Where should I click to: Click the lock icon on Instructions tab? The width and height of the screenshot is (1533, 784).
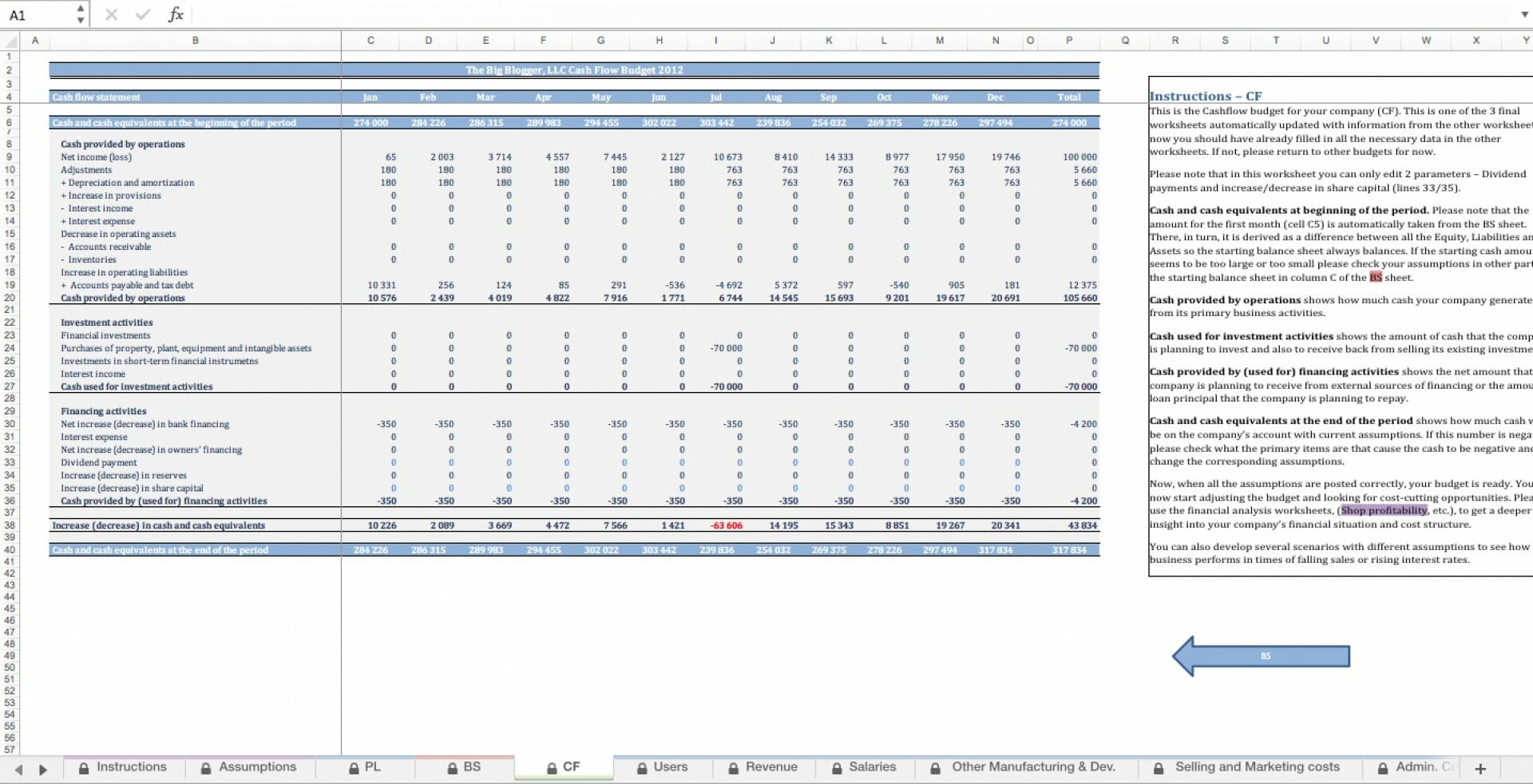tap(84, 767)
